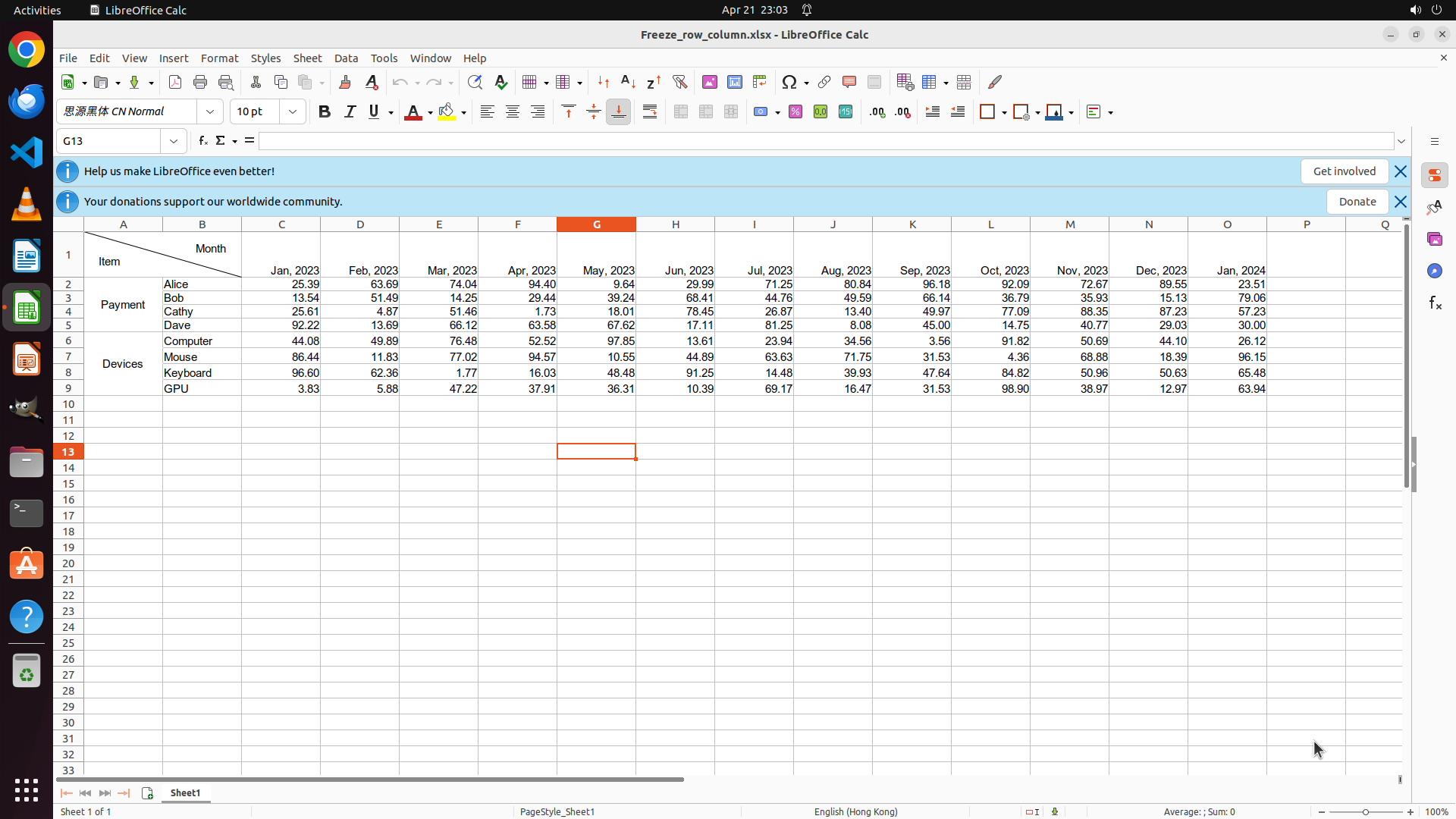Image resolution: width=1456 pixels, height=819 pixels.
Task: Click the Export as PDF icon
Action: (x=175, y=82)
